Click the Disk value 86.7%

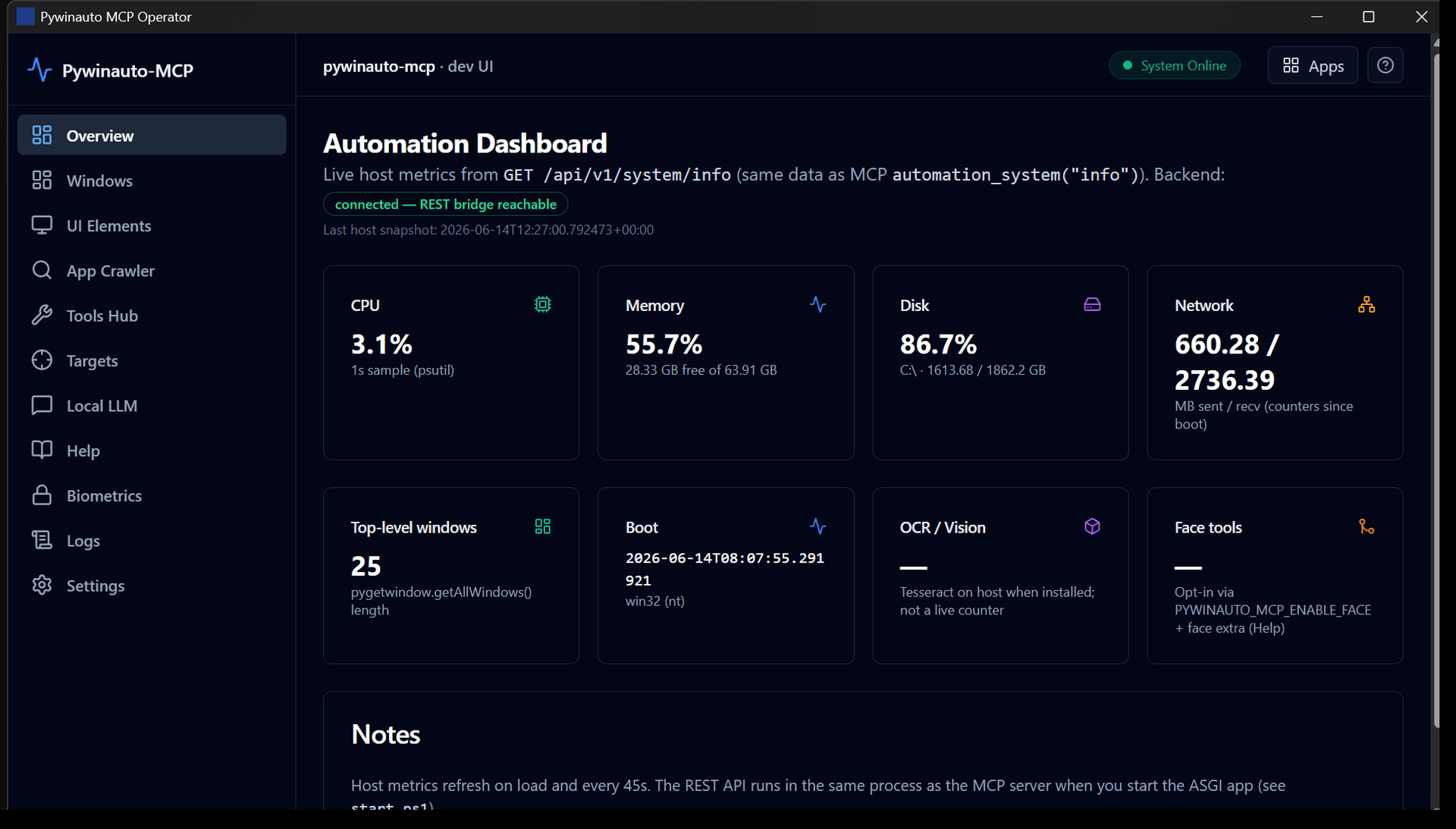pos(938,344)
